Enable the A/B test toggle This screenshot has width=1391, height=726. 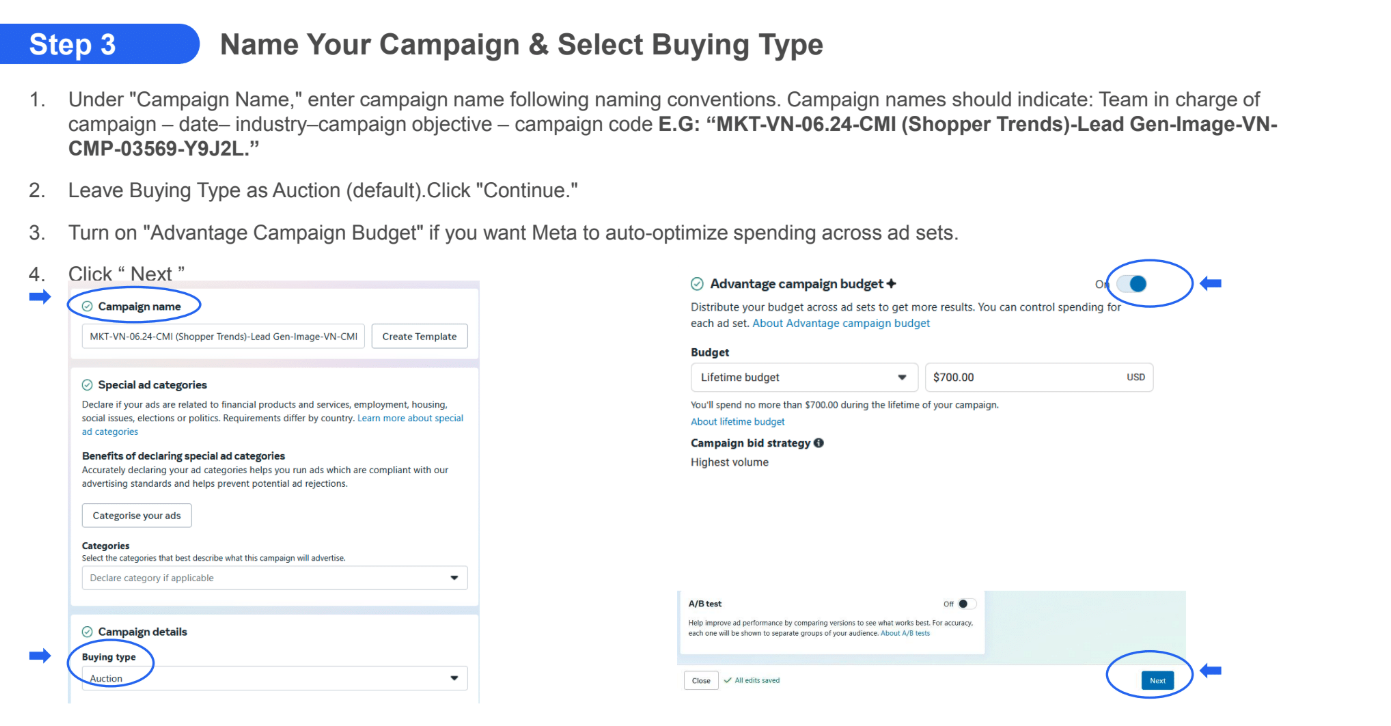(965, 604)
